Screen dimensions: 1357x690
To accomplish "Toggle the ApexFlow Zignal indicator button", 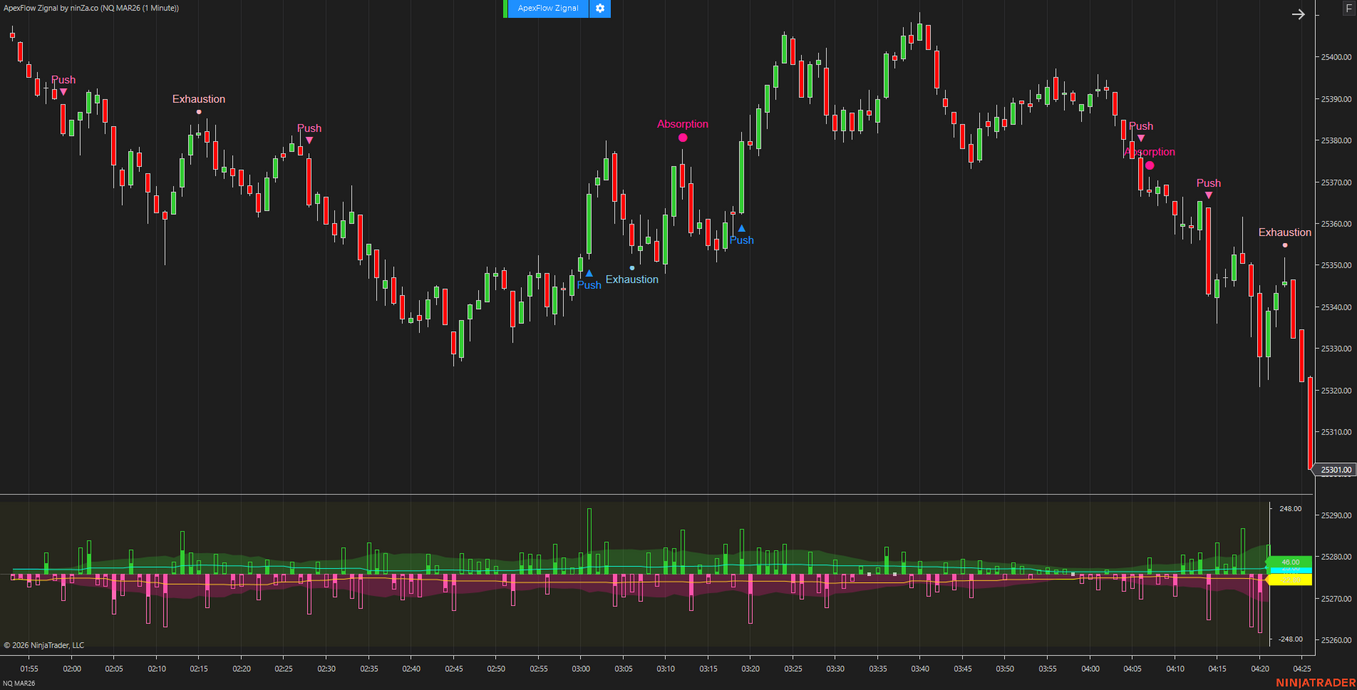I will [547, 8].
